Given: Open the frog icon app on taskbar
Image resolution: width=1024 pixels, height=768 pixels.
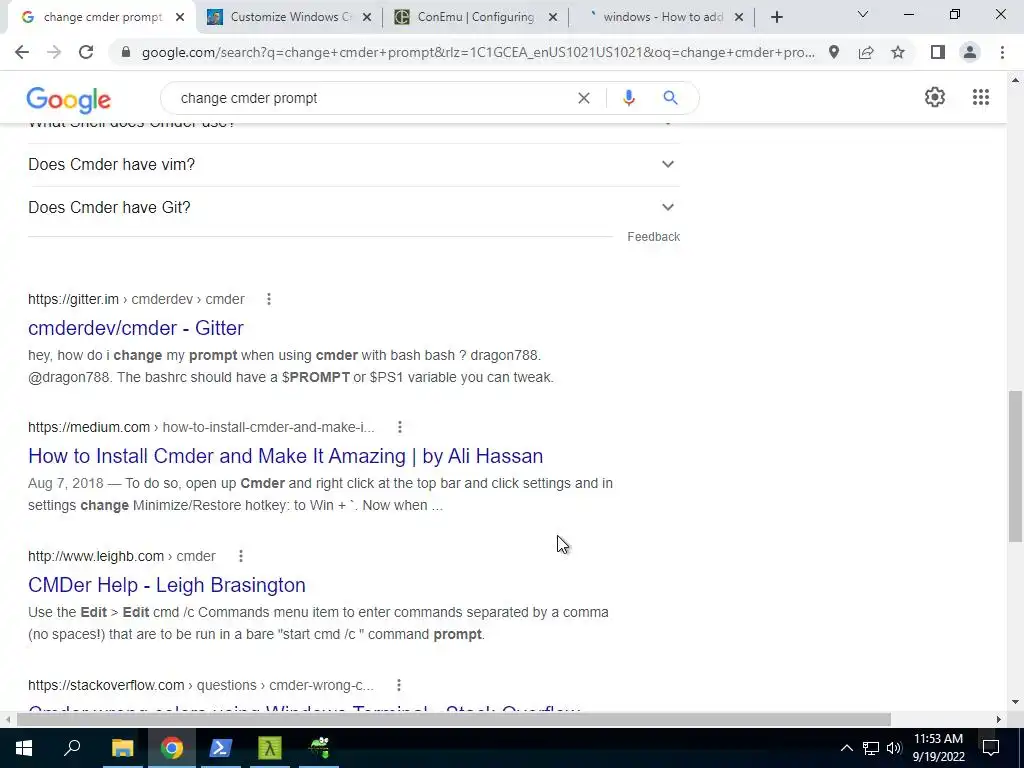Looking at the screenshot, I should pos(319,748).
